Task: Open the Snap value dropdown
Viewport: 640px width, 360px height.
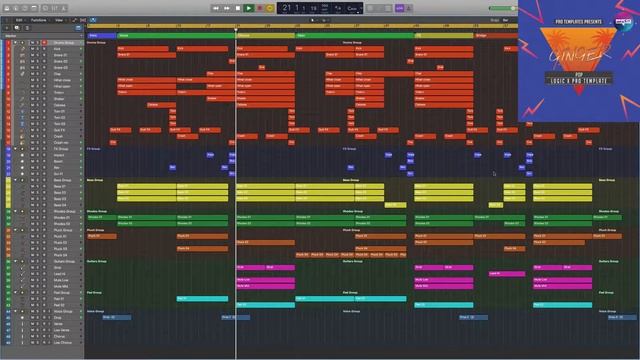Action: click(505, 20)
